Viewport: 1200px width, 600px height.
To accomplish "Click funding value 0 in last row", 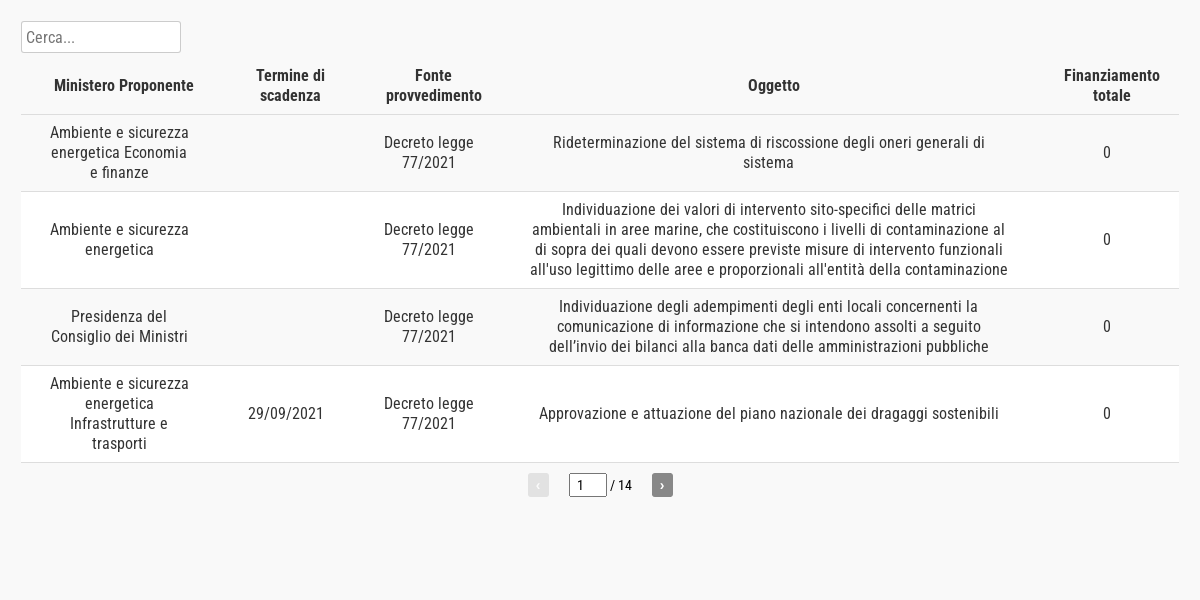I will [x=1107, y=414].
